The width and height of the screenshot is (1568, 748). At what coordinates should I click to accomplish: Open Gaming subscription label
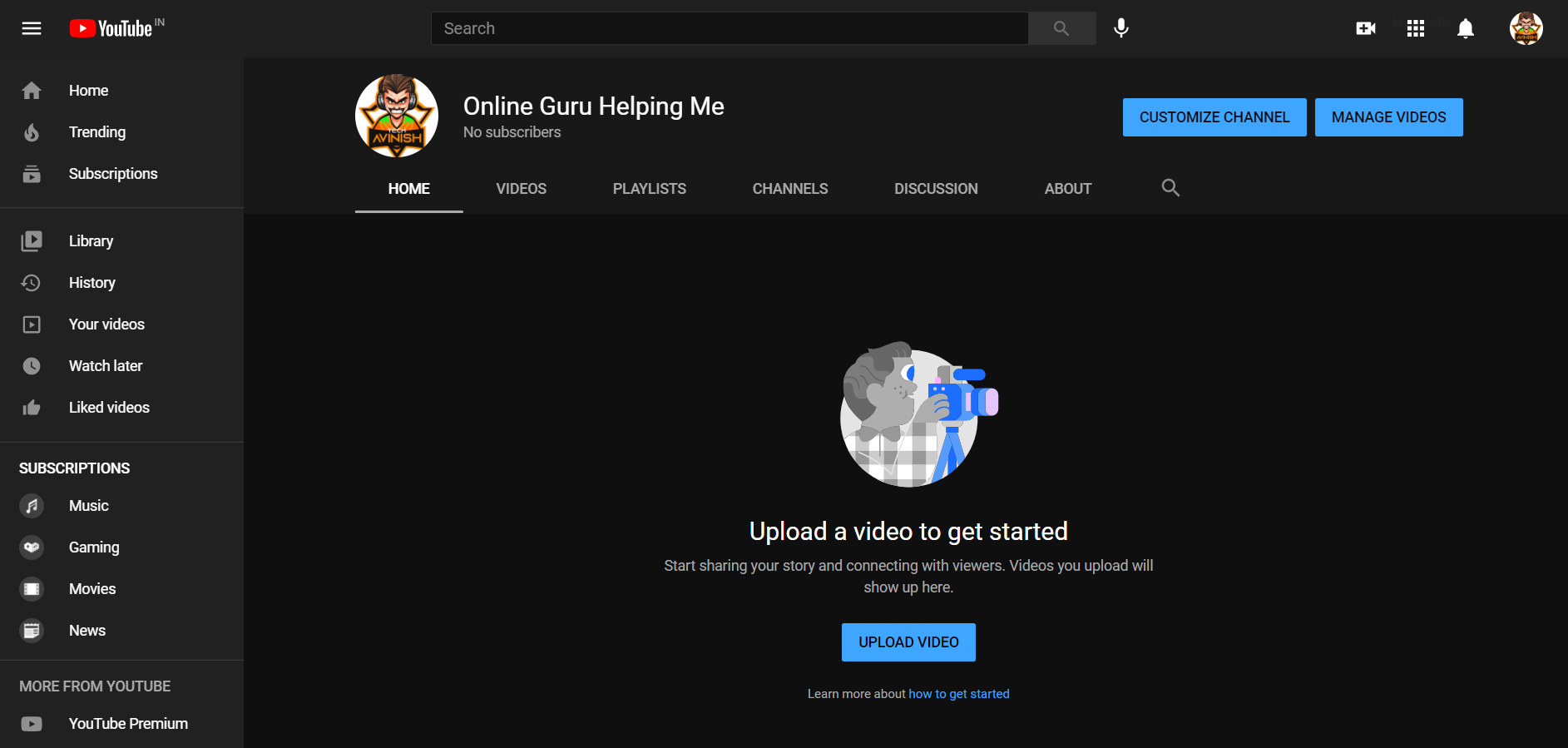click(94, 547)
